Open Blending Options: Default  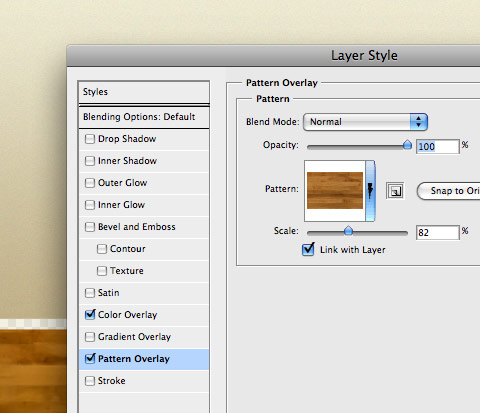click(x=144, y=117)
